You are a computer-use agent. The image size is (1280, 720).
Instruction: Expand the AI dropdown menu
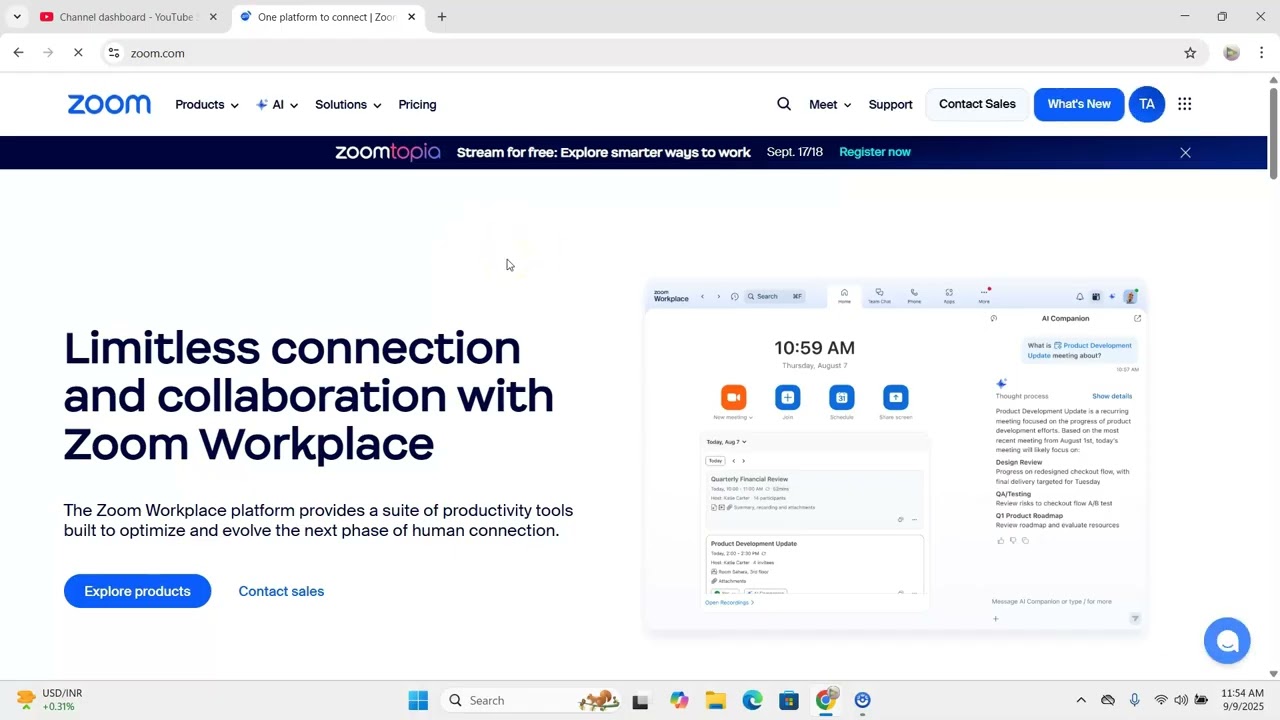click(x=277, y=104)
